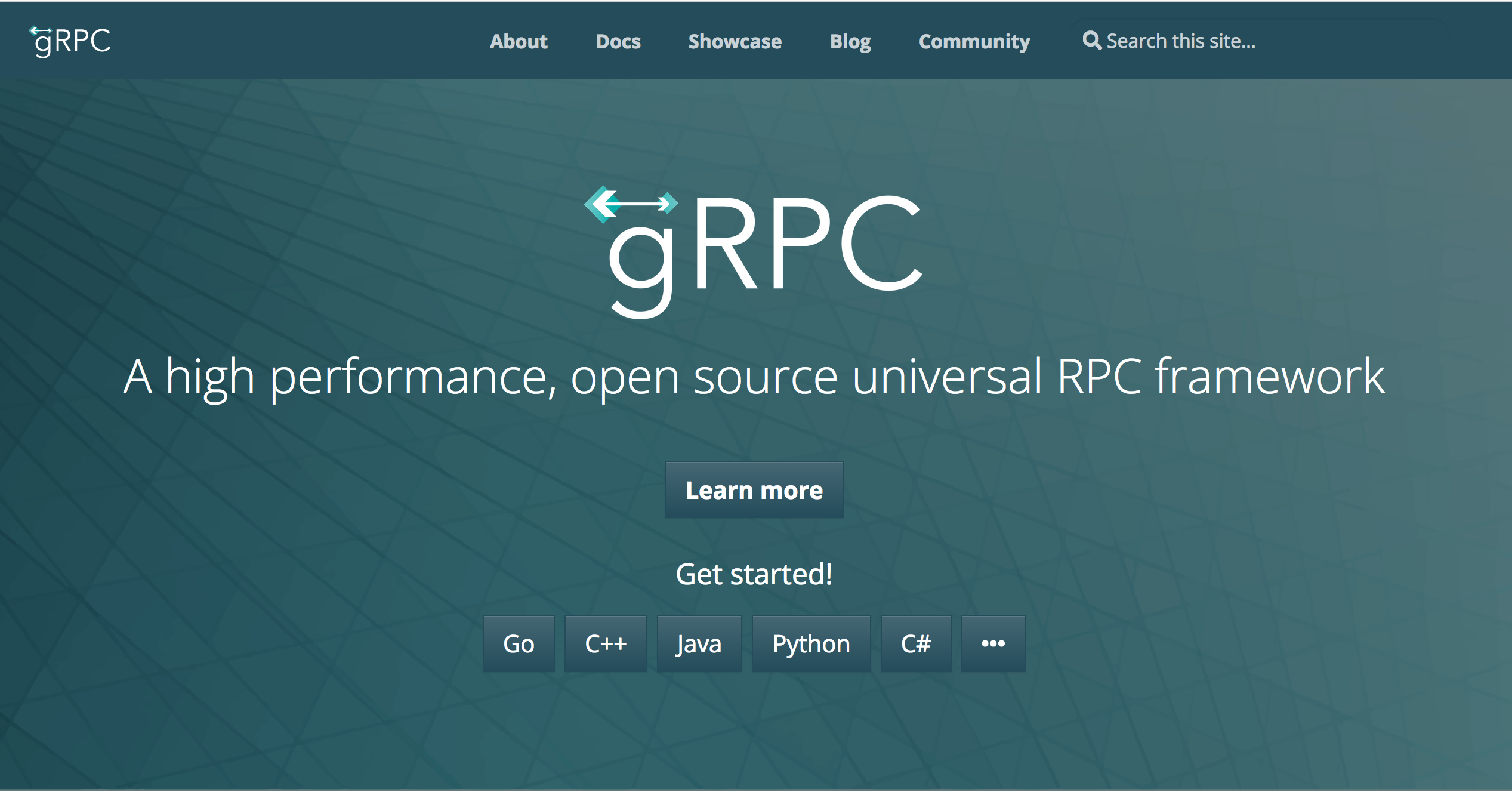Select the C++ get started button
Viewport: 1512px width, 795px height.
point(605,644)
